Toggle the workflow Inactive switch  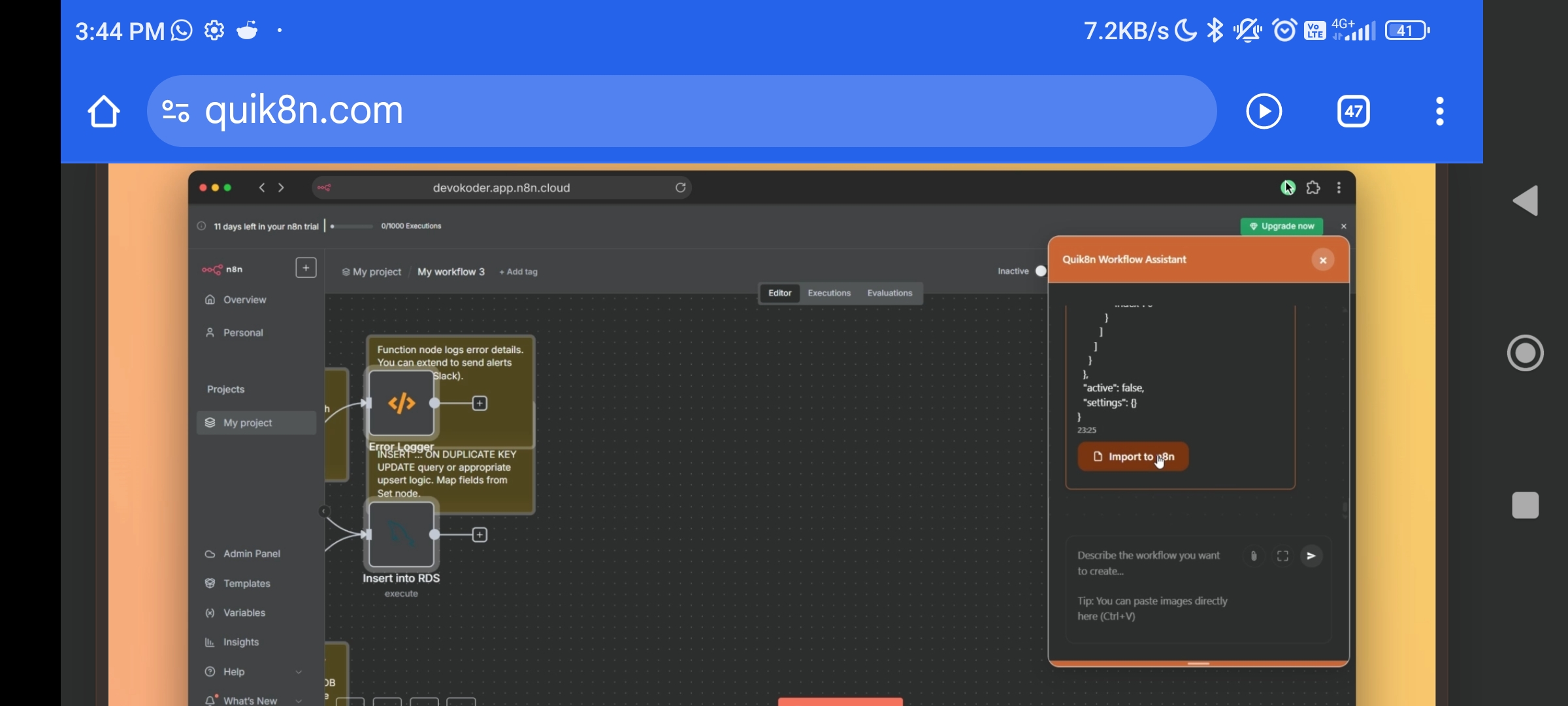point(1040,271)
